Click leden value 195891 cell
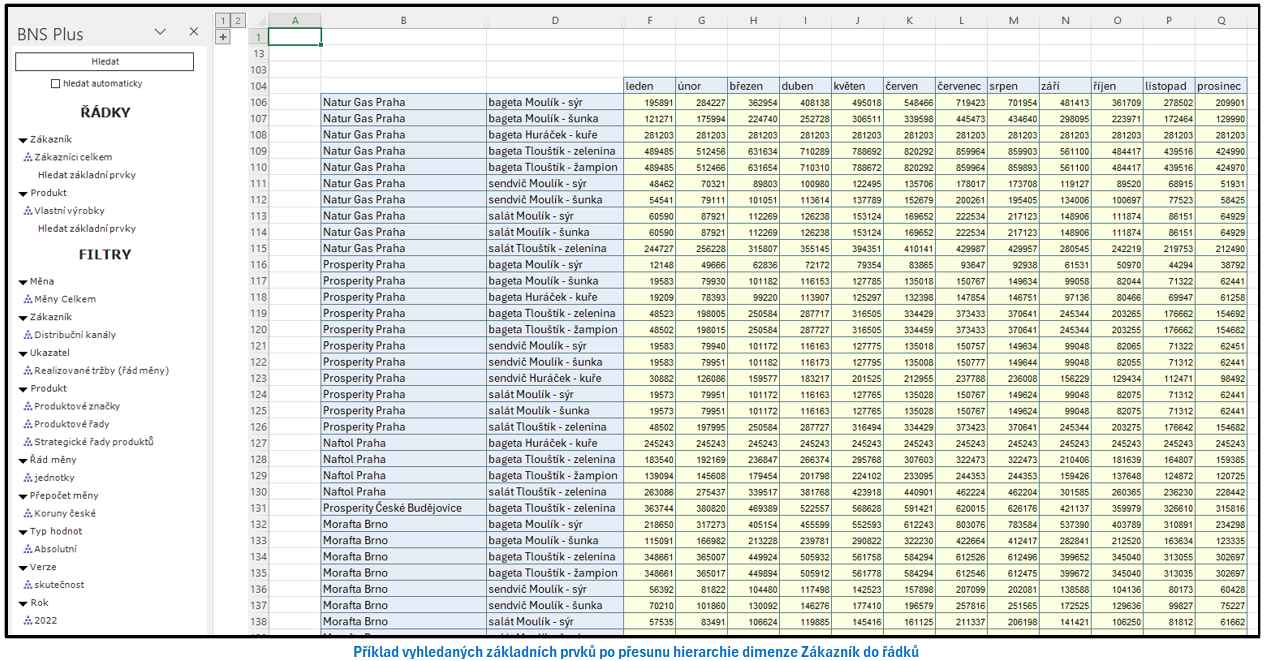 (648, 102)
